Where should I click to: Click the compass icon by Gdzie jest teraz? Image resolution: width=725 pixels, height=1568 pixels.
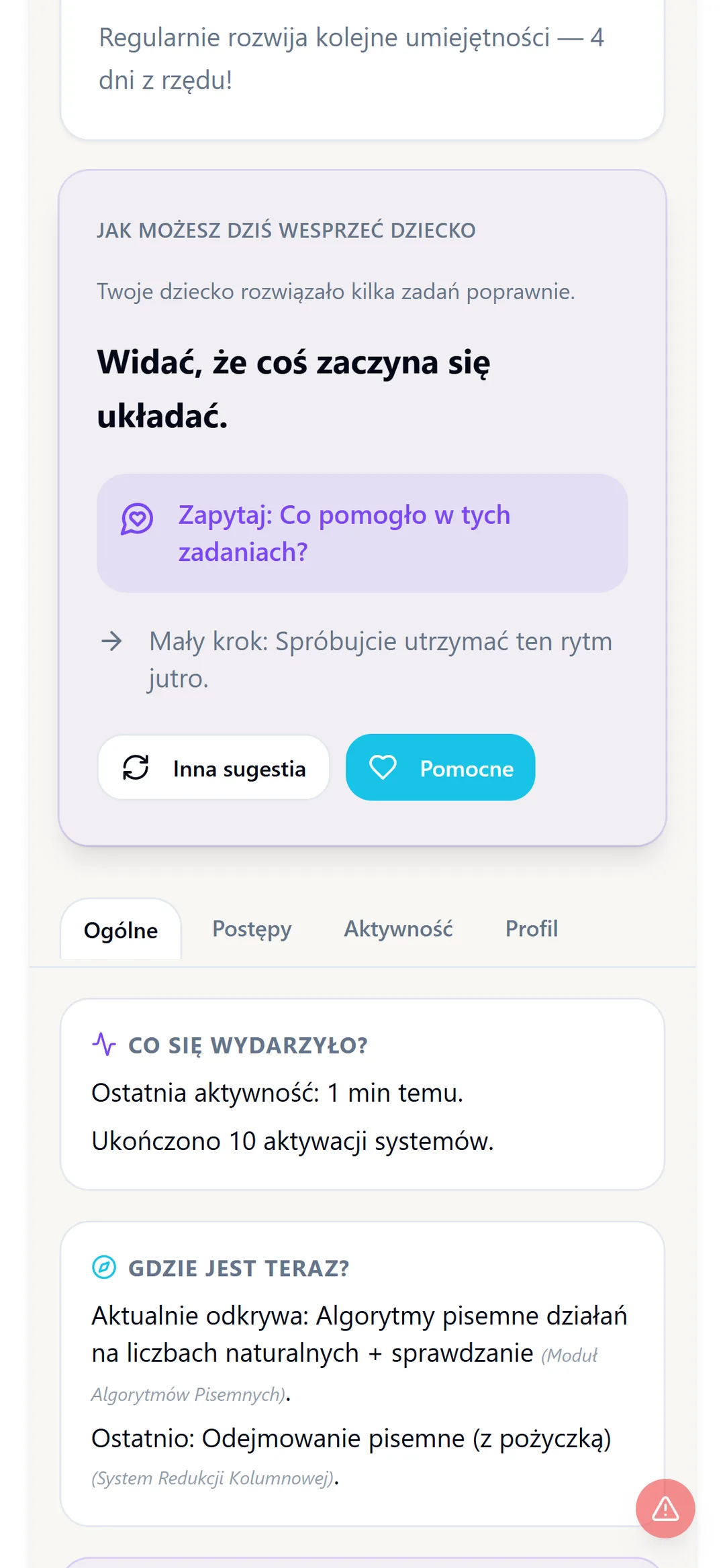click(x=104, y=1267)
